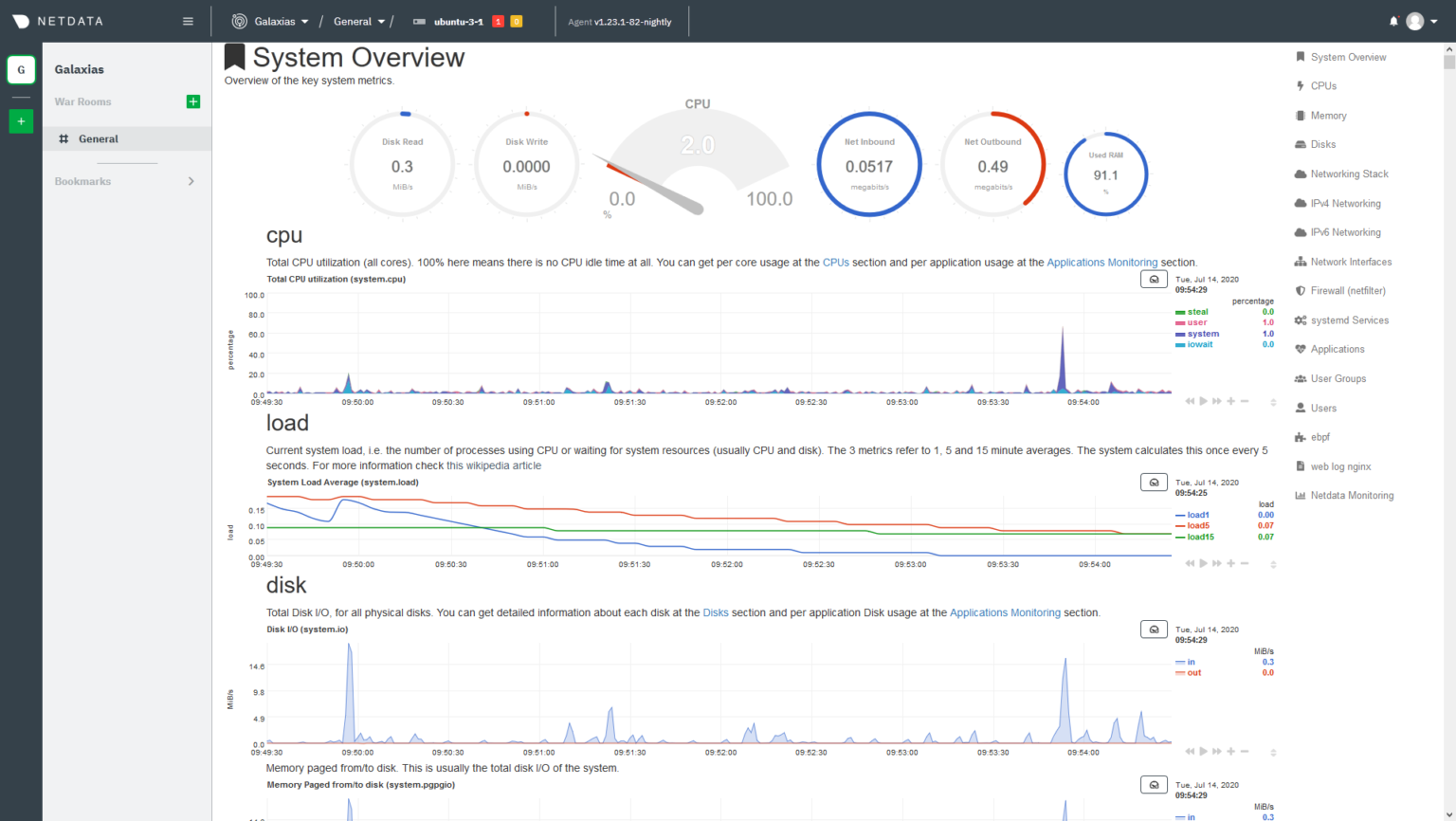Click the hamburger menu icon
The width and height of the screenshot is (1456, 821).
188,20
